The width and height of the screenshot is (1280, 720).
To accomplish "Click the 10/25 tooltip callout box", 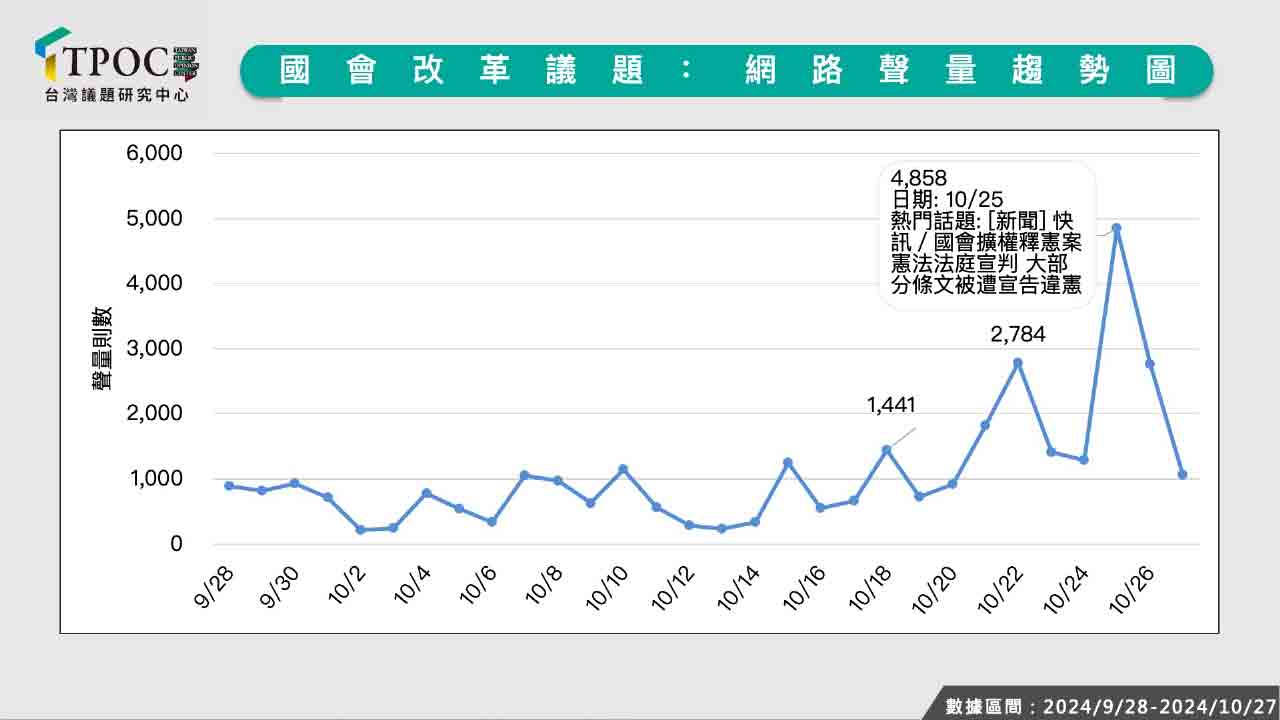I will pyautogui.click(x=986, y=234).
